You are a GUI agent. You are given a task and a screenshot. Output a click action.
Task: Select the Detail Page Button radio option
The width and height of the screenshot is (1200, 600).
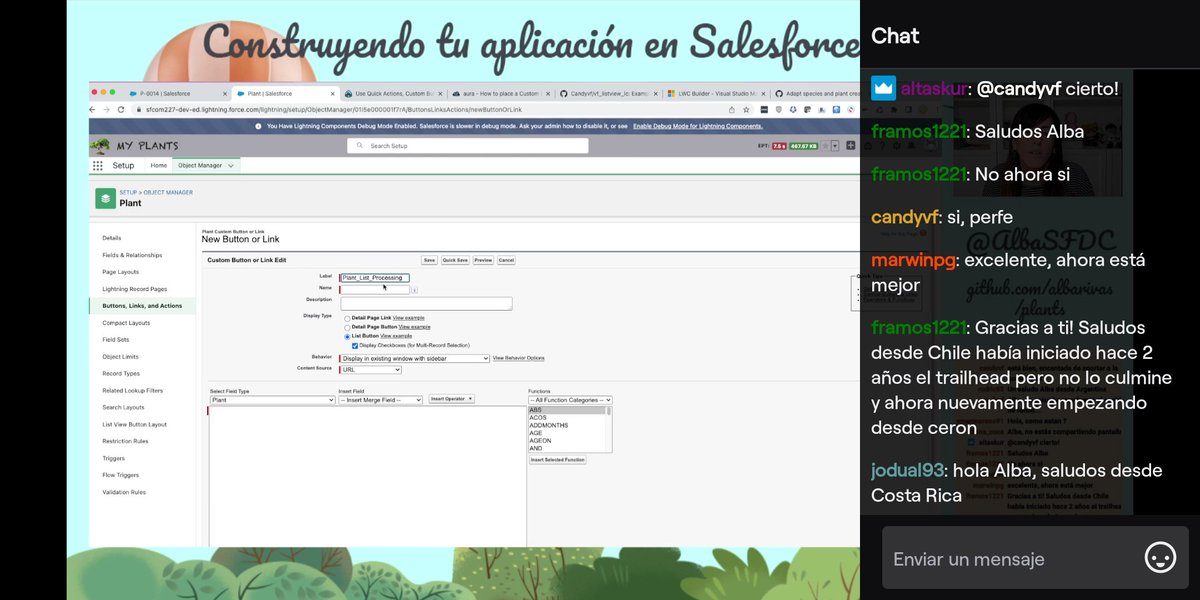347,328
